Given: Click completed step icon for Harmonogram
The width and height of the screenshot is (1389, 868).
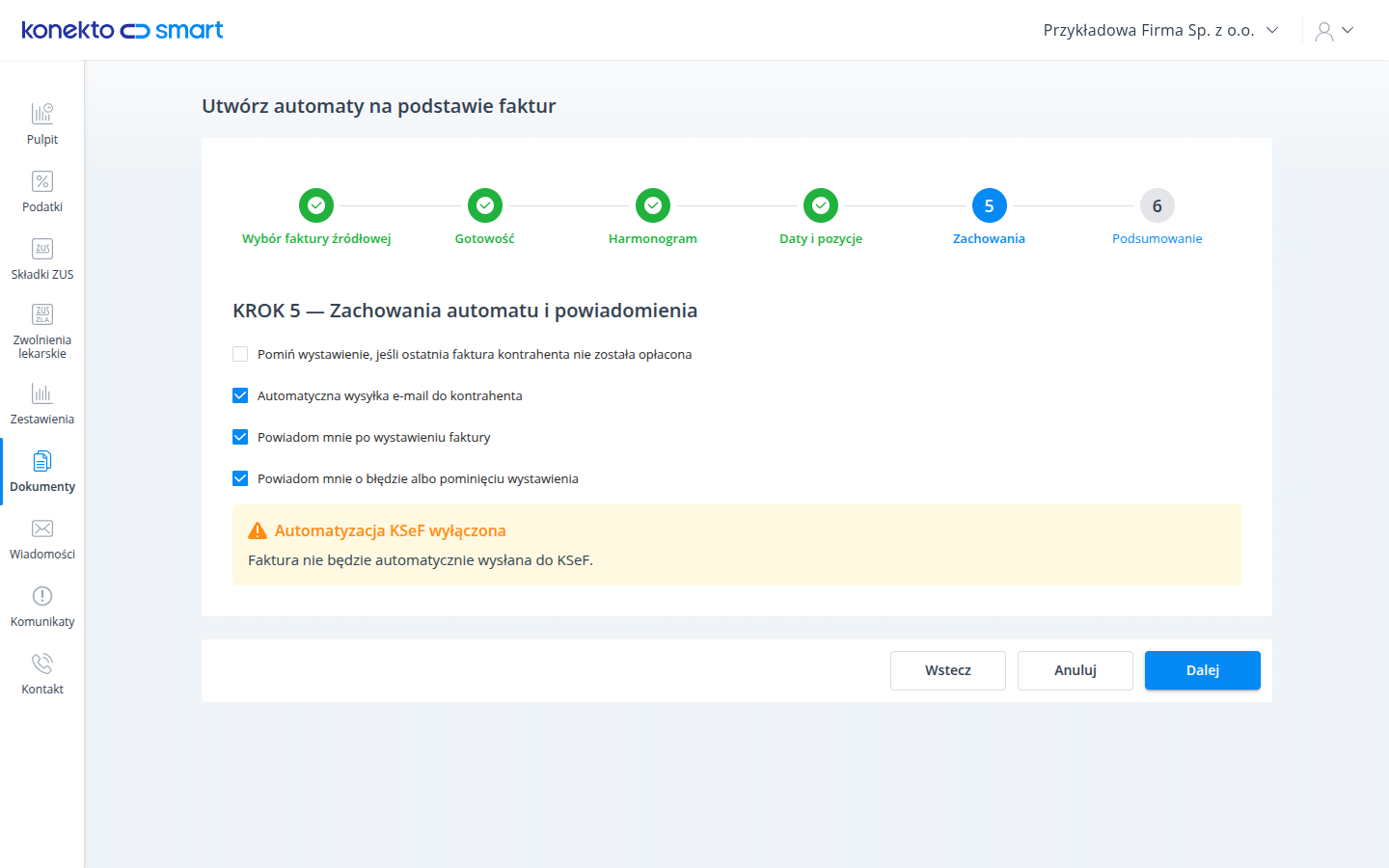Looking at the screenshot, I should click(653, 205).
